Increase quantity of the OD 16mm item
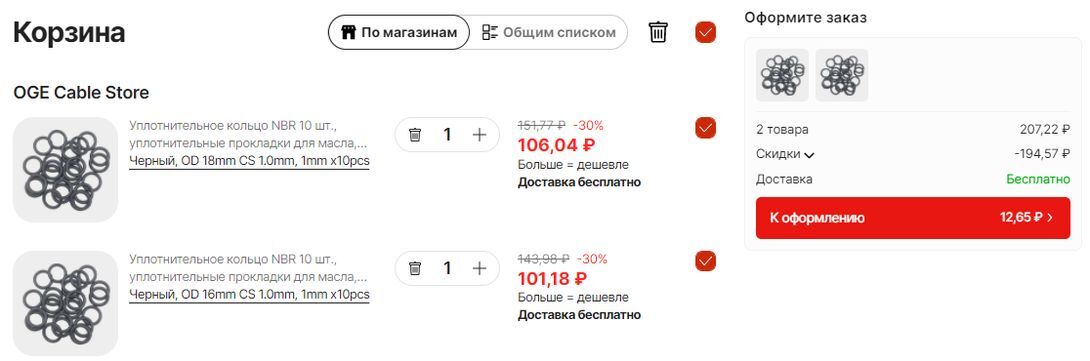The width and height of the screenshot is (1090, 361). [x=480, y=268]
